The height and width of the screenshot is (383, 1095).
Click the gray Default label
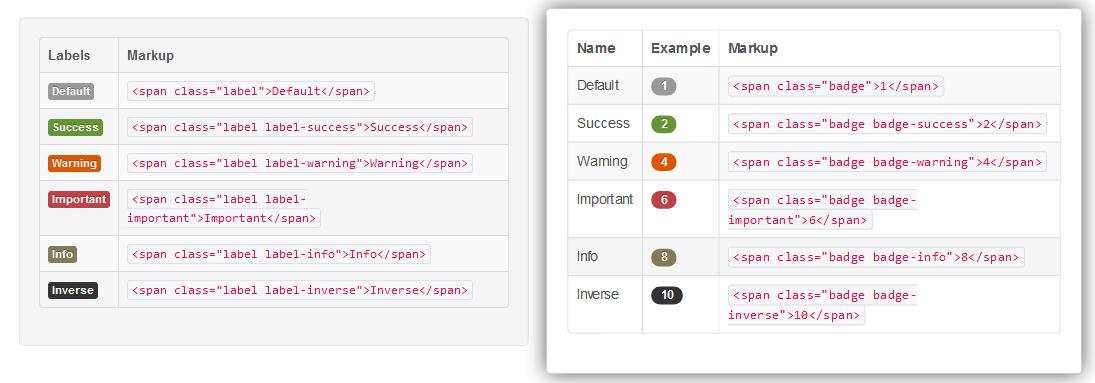pos(71,91)
